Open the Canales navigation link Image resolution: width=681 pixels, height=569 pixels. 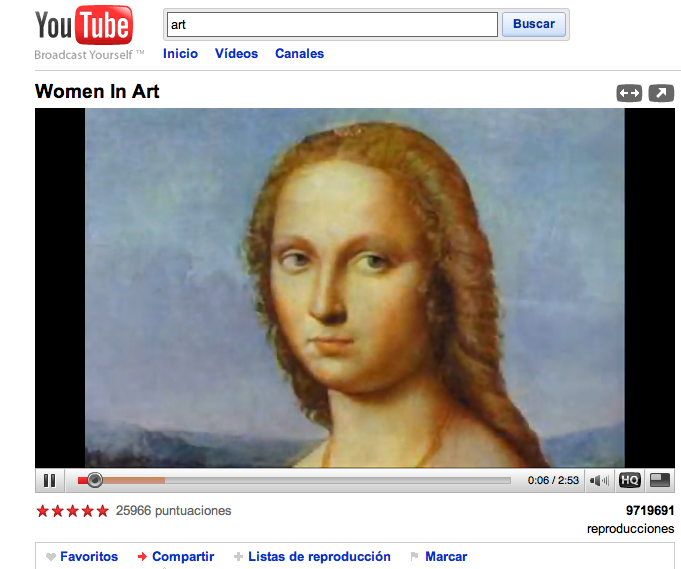pos(299,53)
